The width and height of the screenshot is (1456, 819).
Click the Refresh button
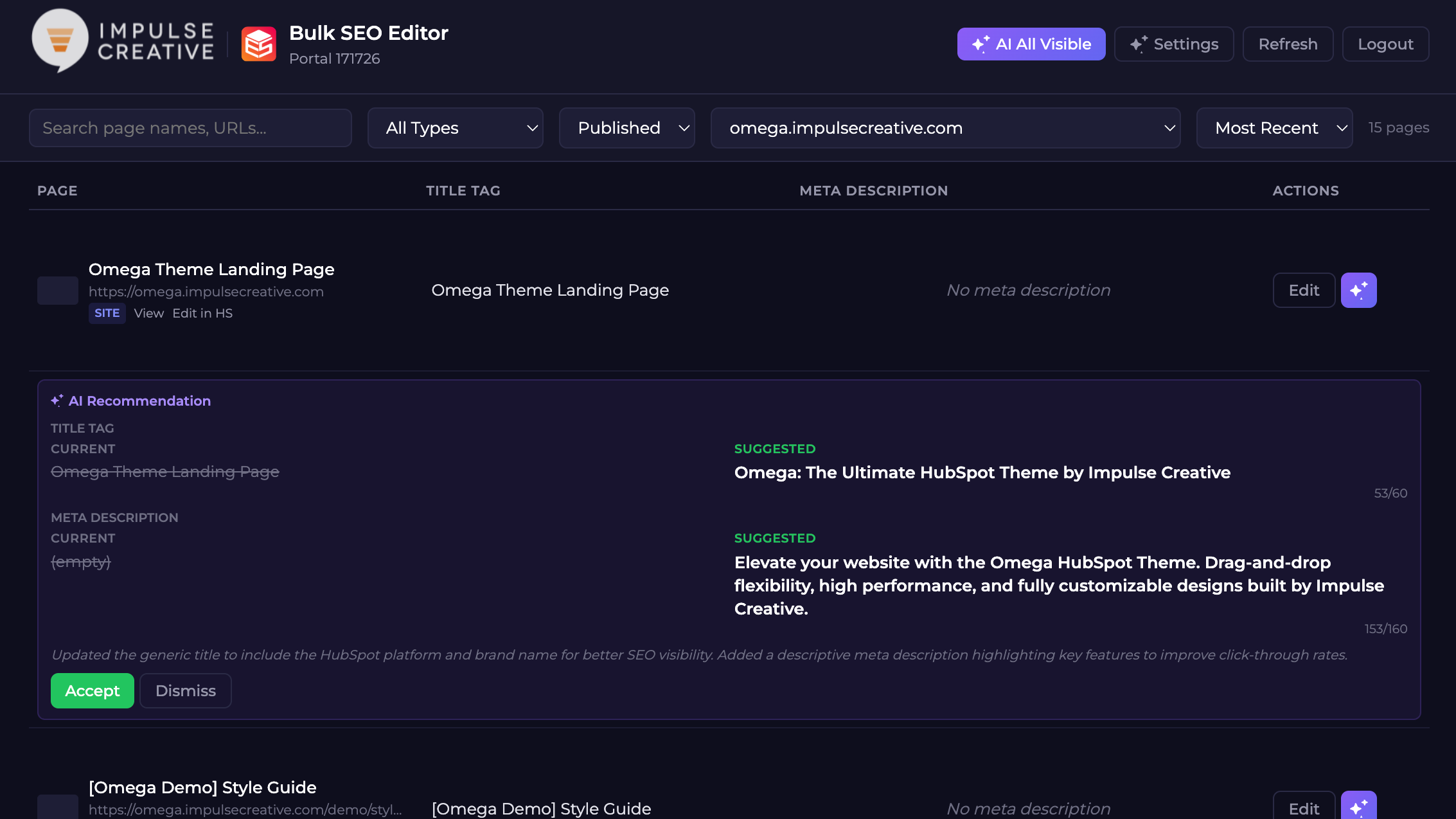pos(1288,44)
